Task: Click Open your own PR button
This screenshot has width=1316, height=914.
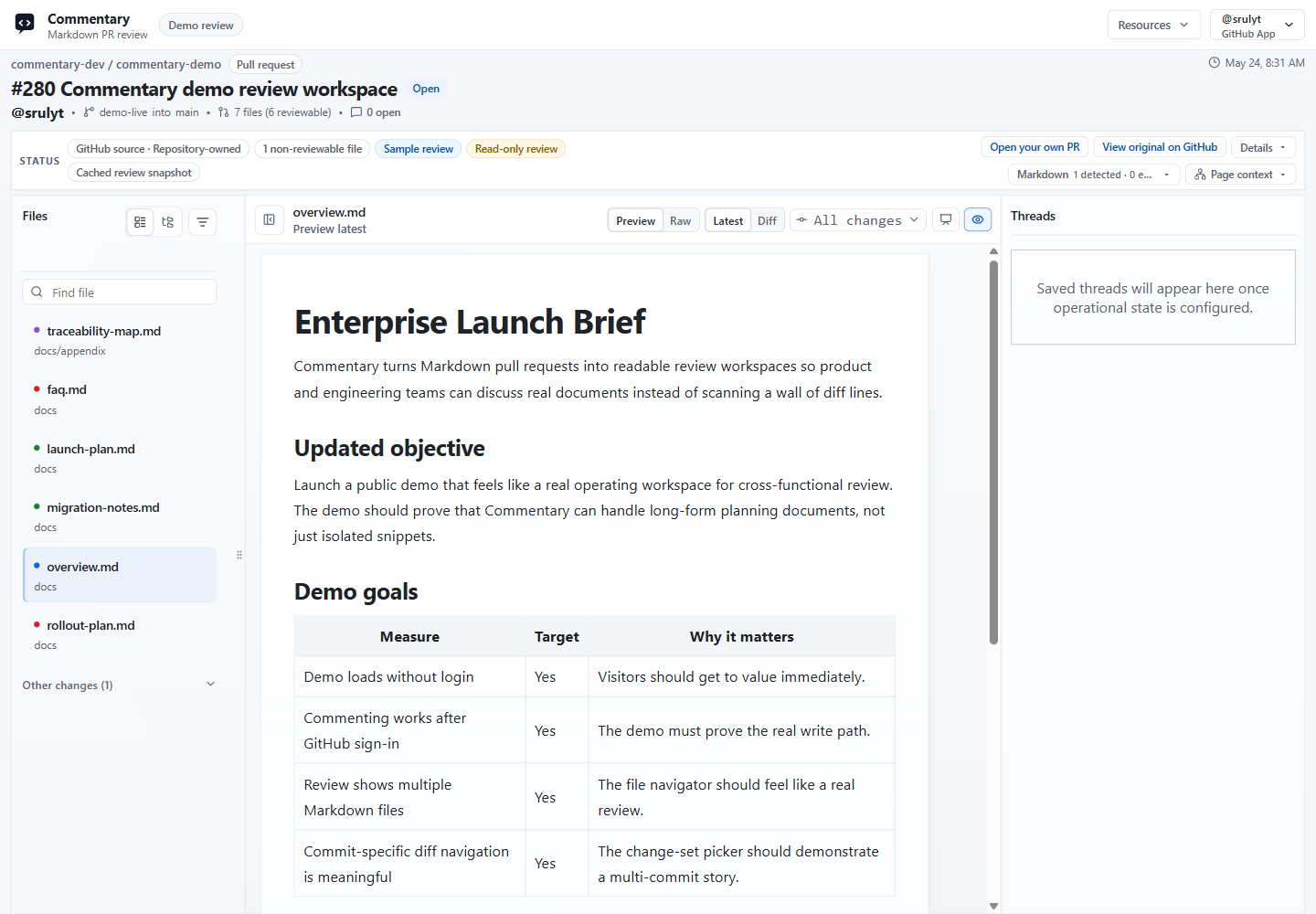Action: 1035,147
